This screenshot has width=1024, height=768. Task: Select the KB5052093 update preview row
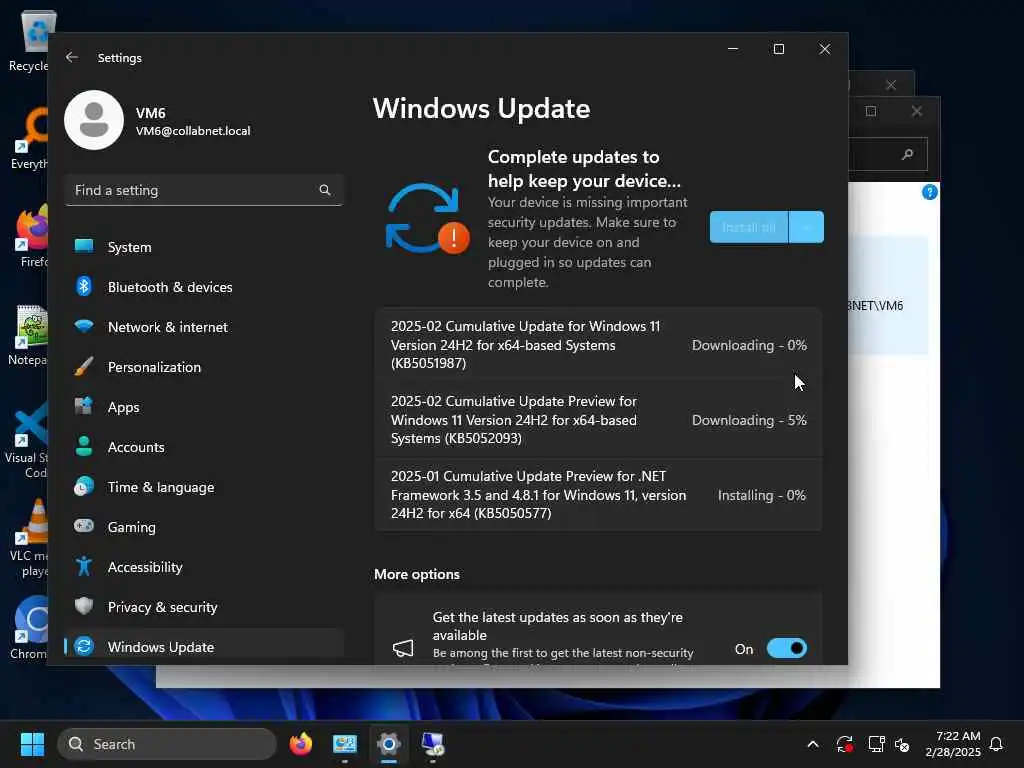pyautogui.click(x=598, y=420)
